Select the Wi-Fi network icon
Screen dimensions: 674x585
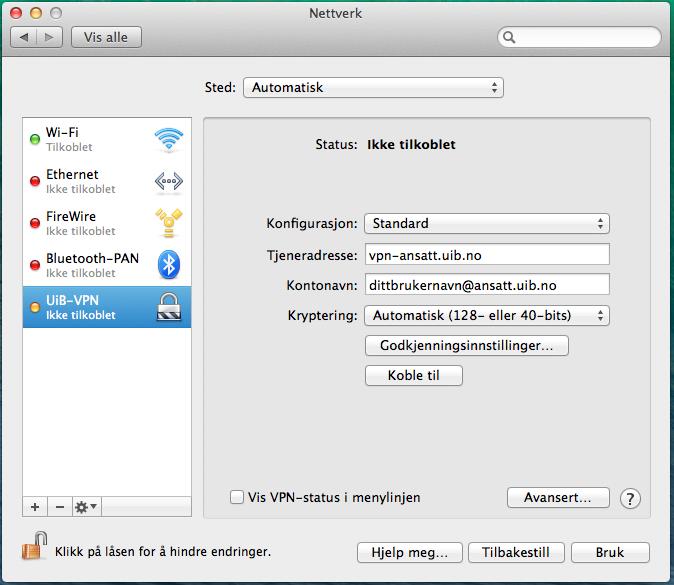[x=168, y=140]
